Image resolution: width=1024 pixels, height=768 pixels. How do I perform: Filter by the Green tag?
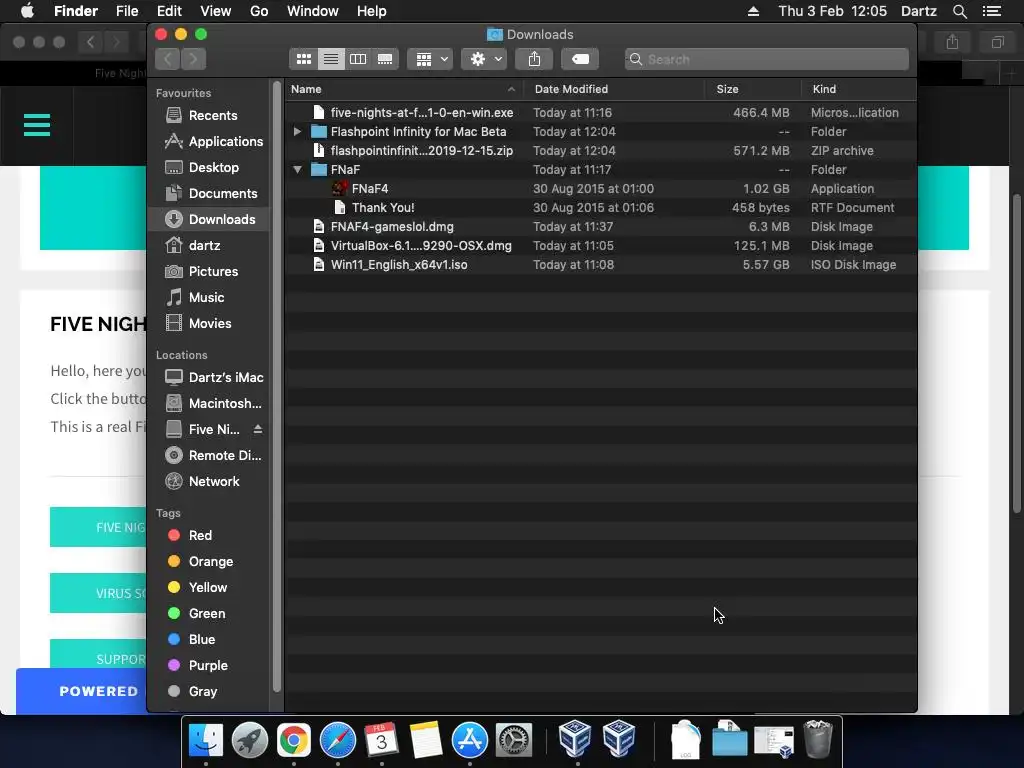click(x=206, y=614)
